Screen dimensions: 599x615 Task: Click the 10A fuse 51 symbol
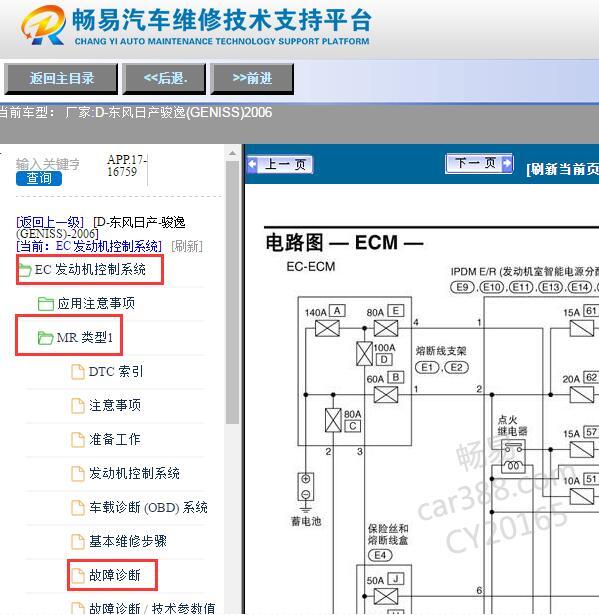(x=582, y=497)
